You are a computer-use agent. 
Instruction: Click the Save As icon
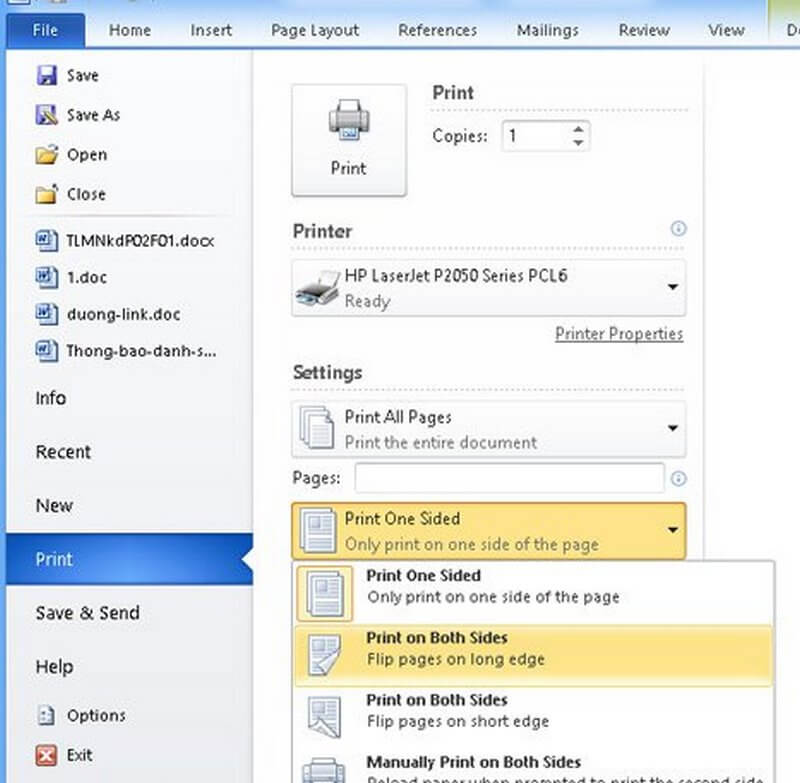pos(46,115)
